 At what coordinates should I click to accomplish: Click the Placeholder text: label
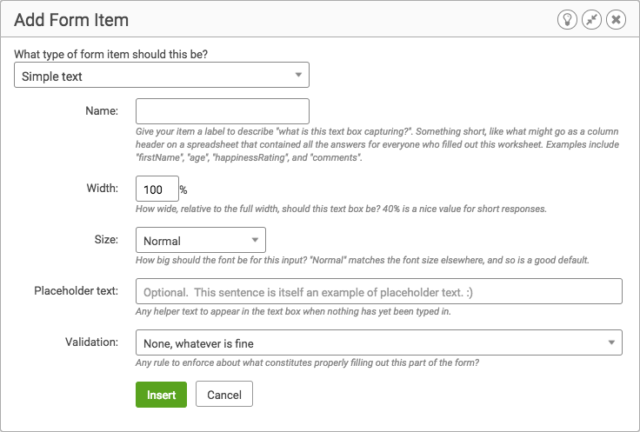tap(76, 291)
